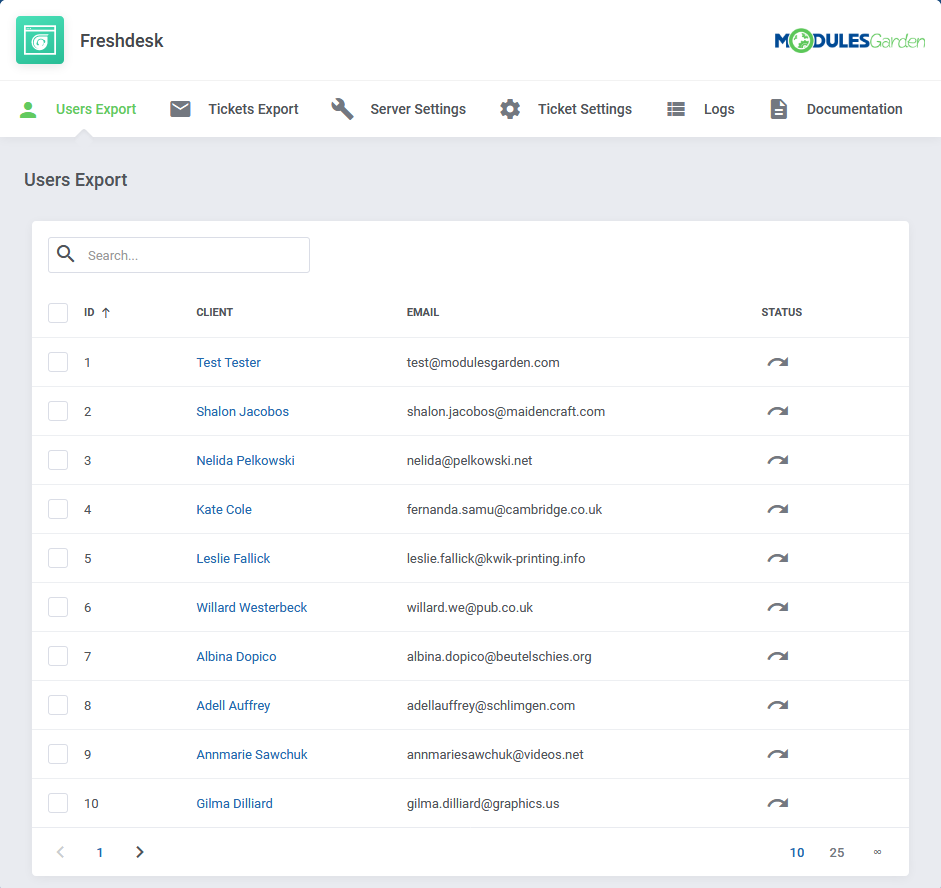This screenshot has height=888, width=941.
Task: Tick the select-all checkbox in table header
Action: (58, 313)
